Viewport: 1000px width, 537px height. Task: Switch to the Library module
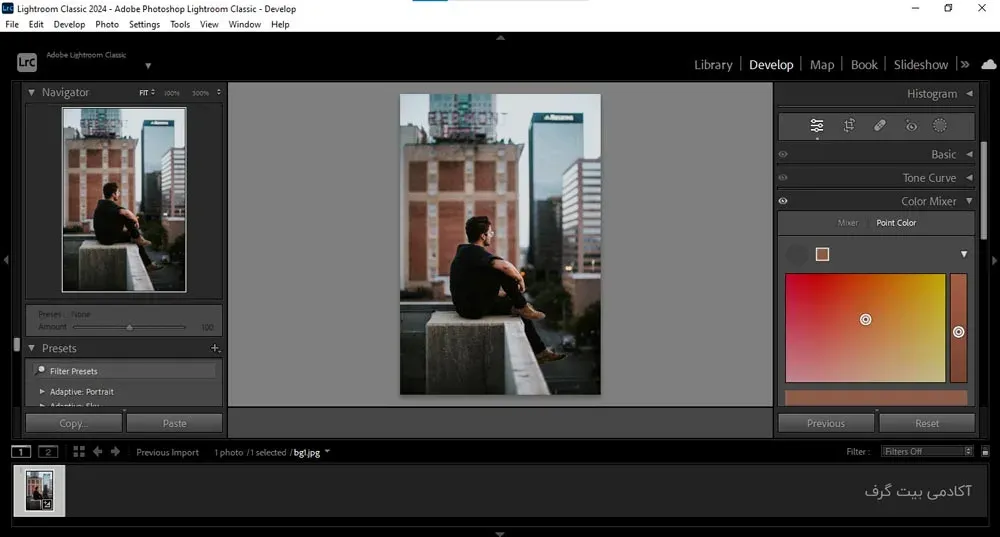pos(713,64)
